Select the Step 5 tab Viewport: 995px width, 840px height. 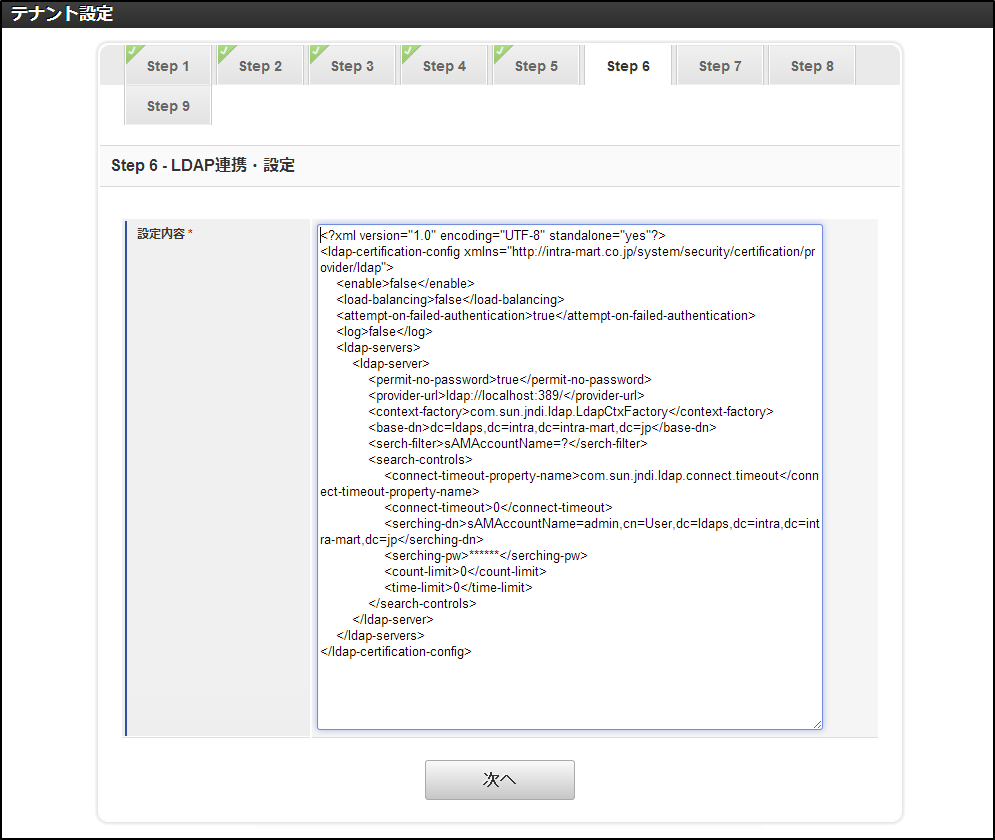536,66
